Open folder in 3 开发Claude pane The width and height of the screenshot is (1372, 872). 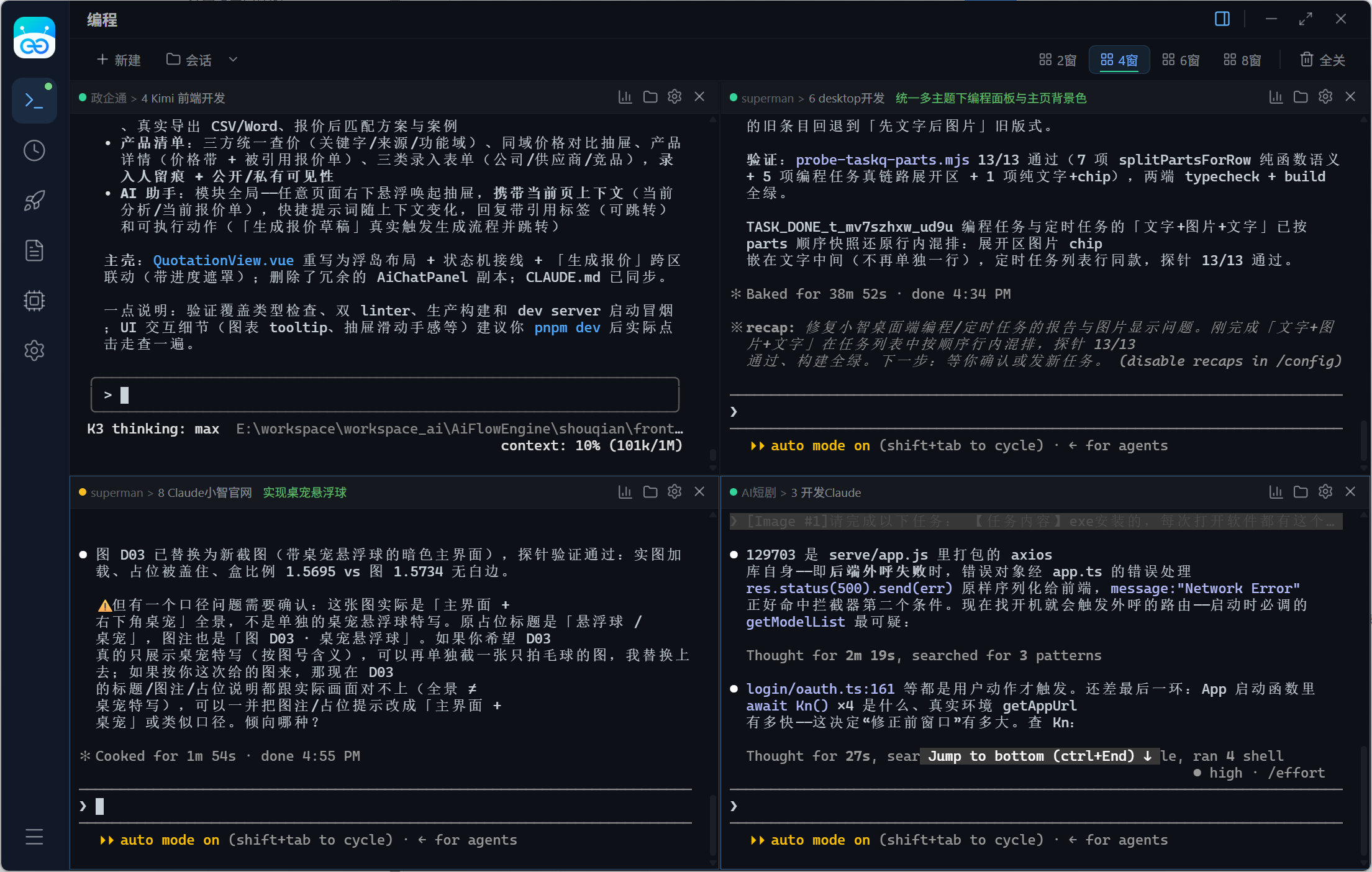pos(1301,492)
